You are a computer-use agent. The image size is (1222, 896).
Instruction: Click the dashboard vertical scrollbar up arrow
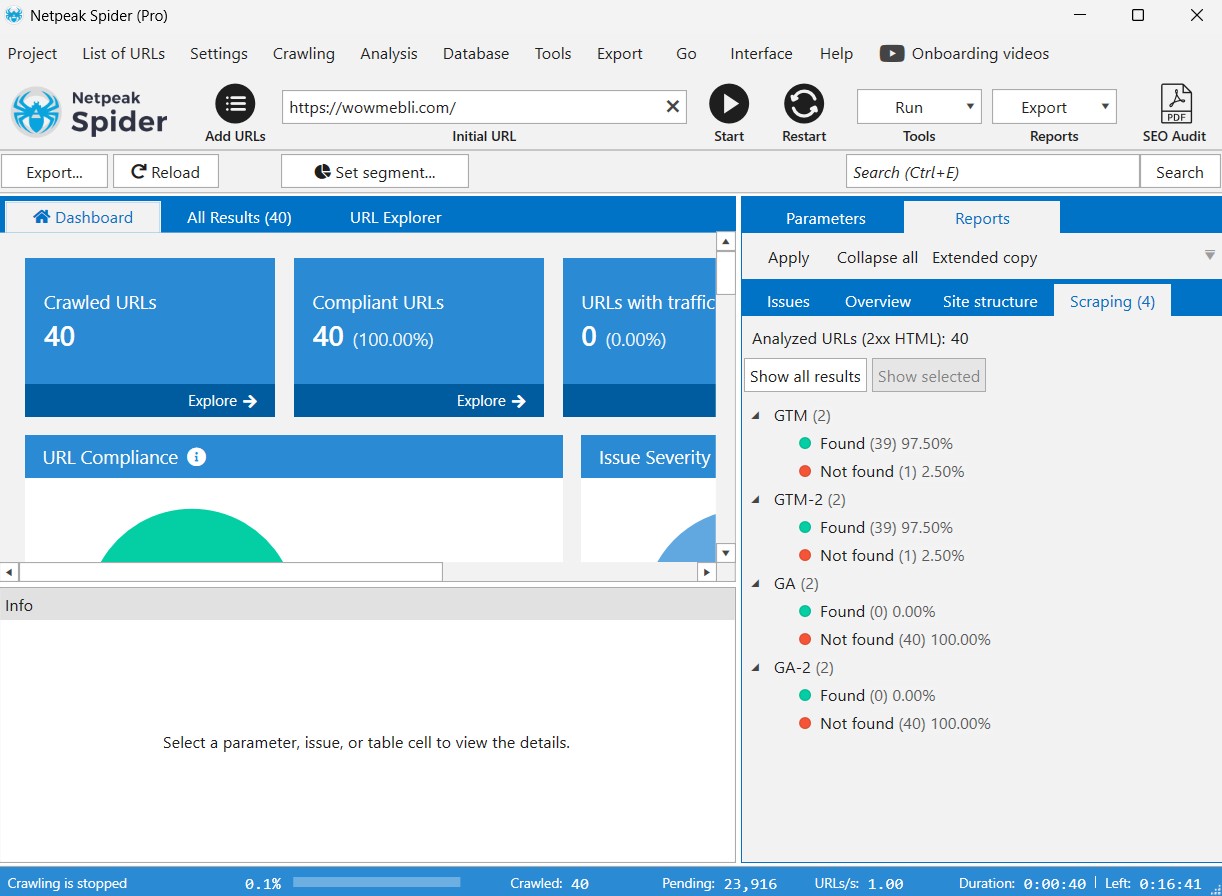[x=726, y=241]
